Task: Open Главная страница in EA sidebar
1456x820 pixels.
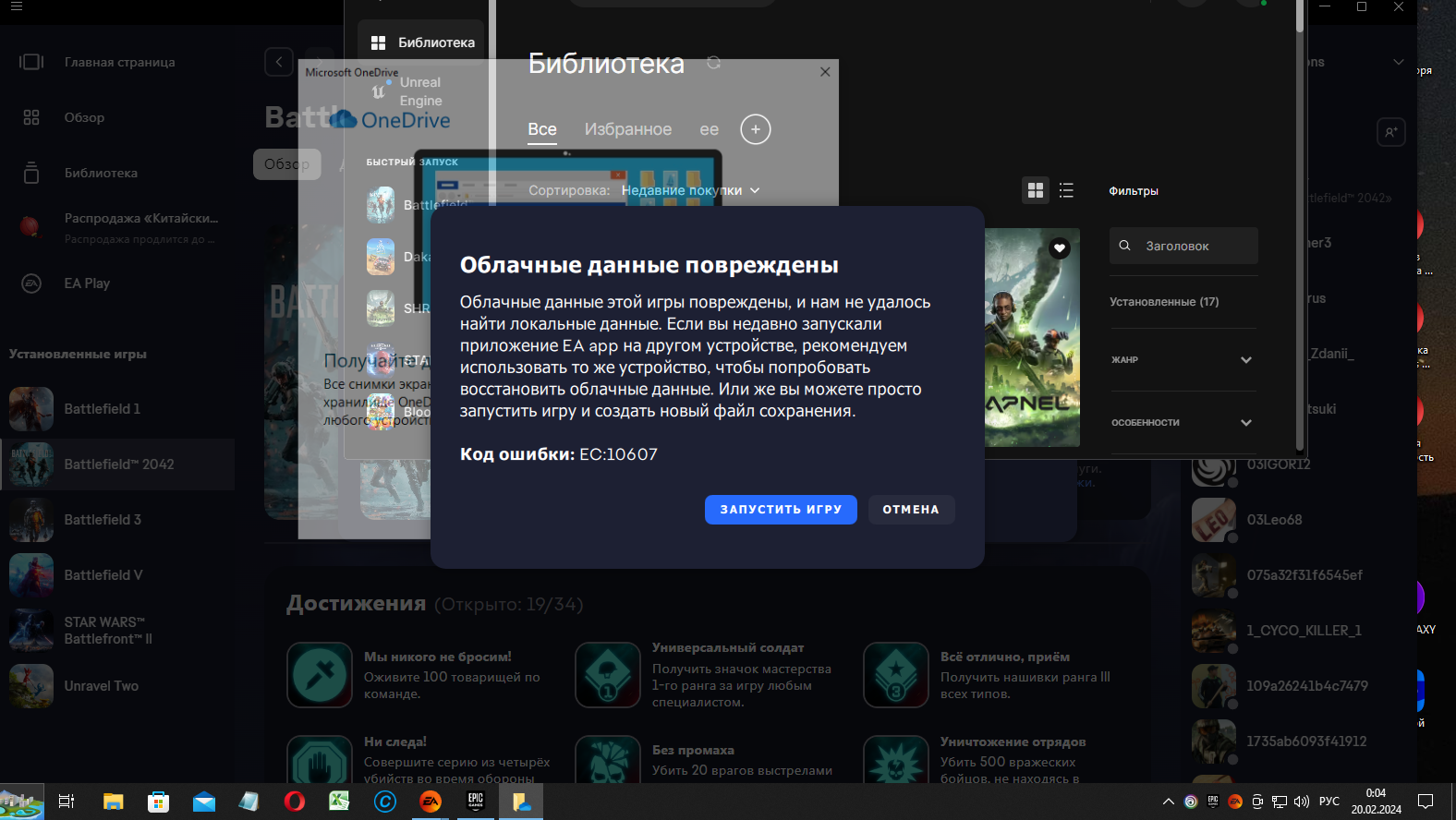Action: 117,62
